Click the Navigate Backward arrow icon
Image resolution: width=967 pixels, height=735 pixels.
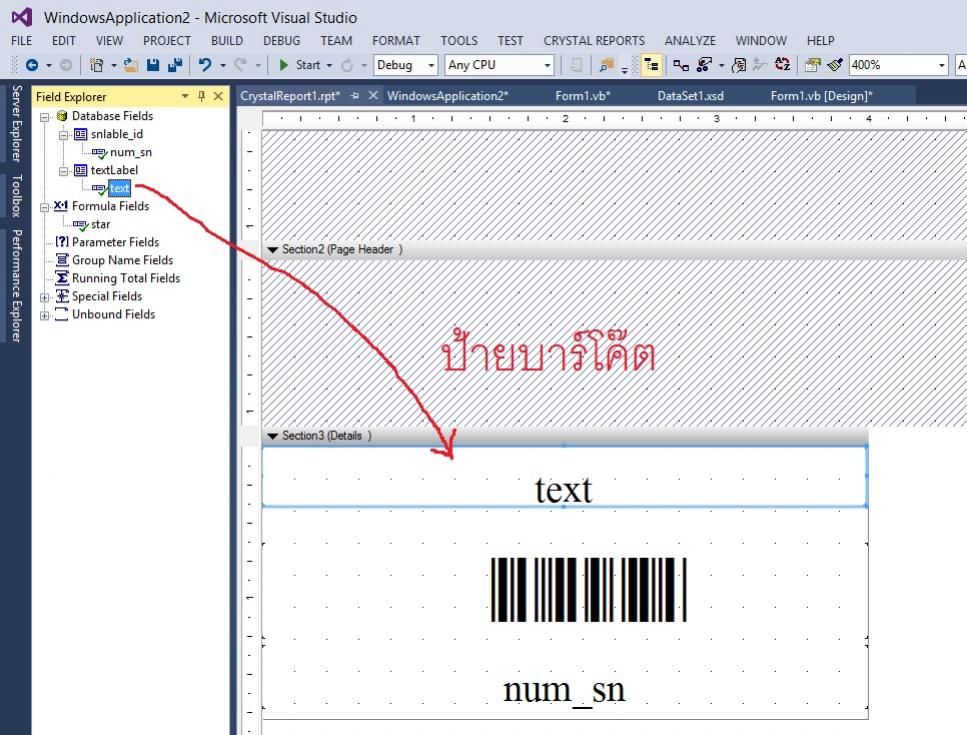click(32, 65)
